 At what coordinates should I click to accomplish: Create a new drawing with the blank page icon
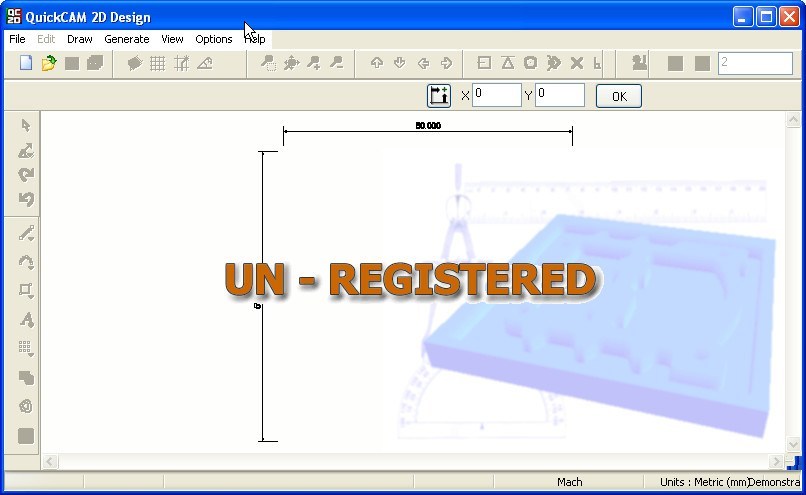pyautogui.click(x=26, y=63)
